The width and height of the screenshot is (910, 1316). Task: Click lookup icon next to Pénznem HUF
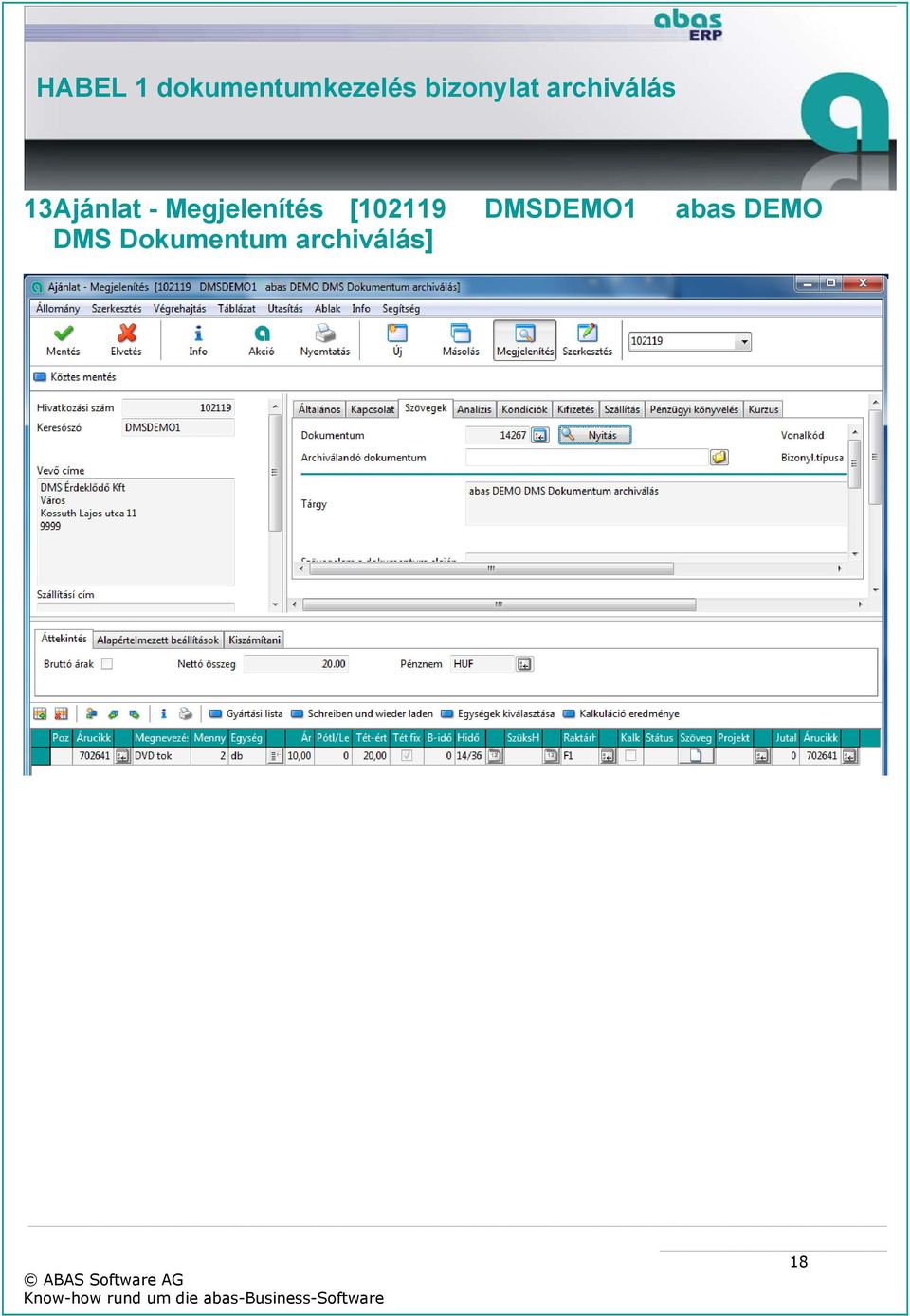click(x=524, y=664)
